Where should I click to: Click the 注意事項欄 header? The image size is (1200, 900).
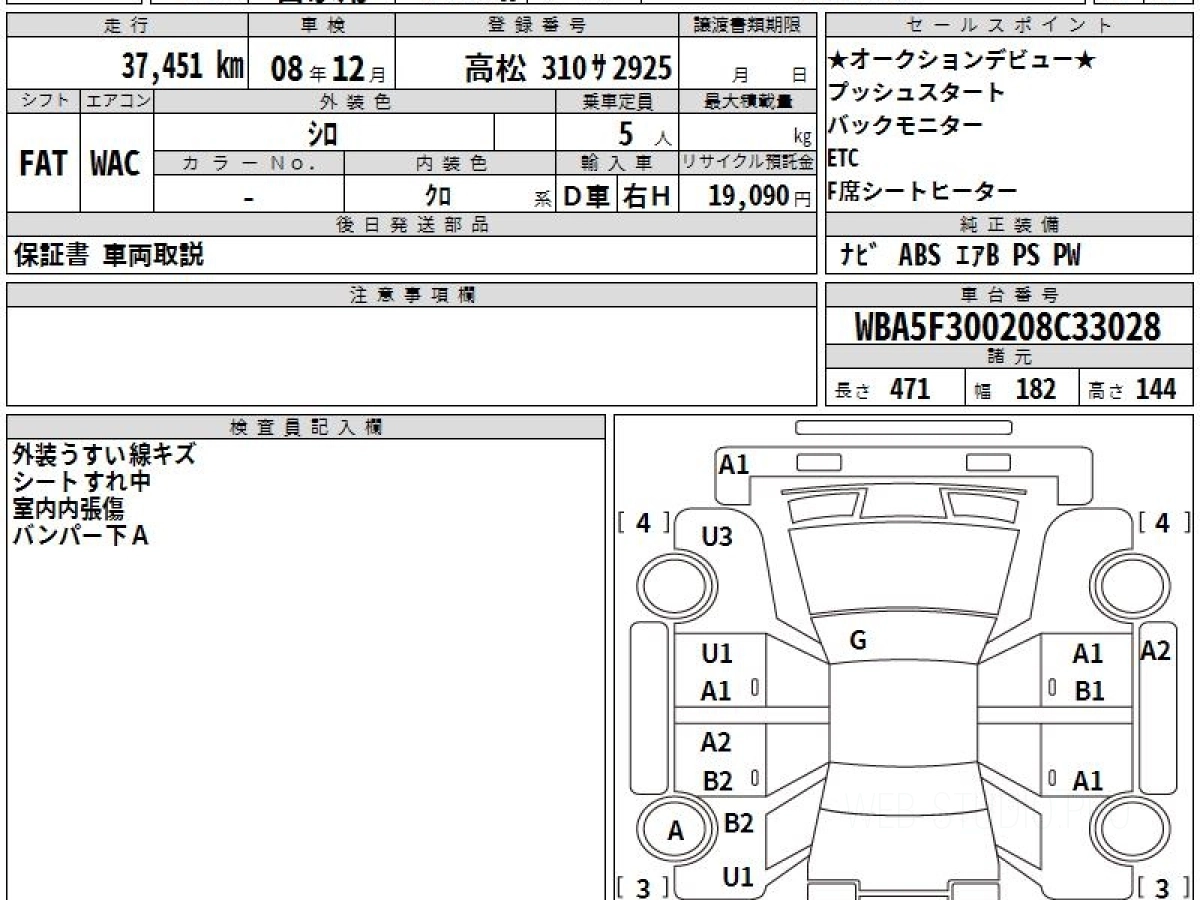coord(411,295)
